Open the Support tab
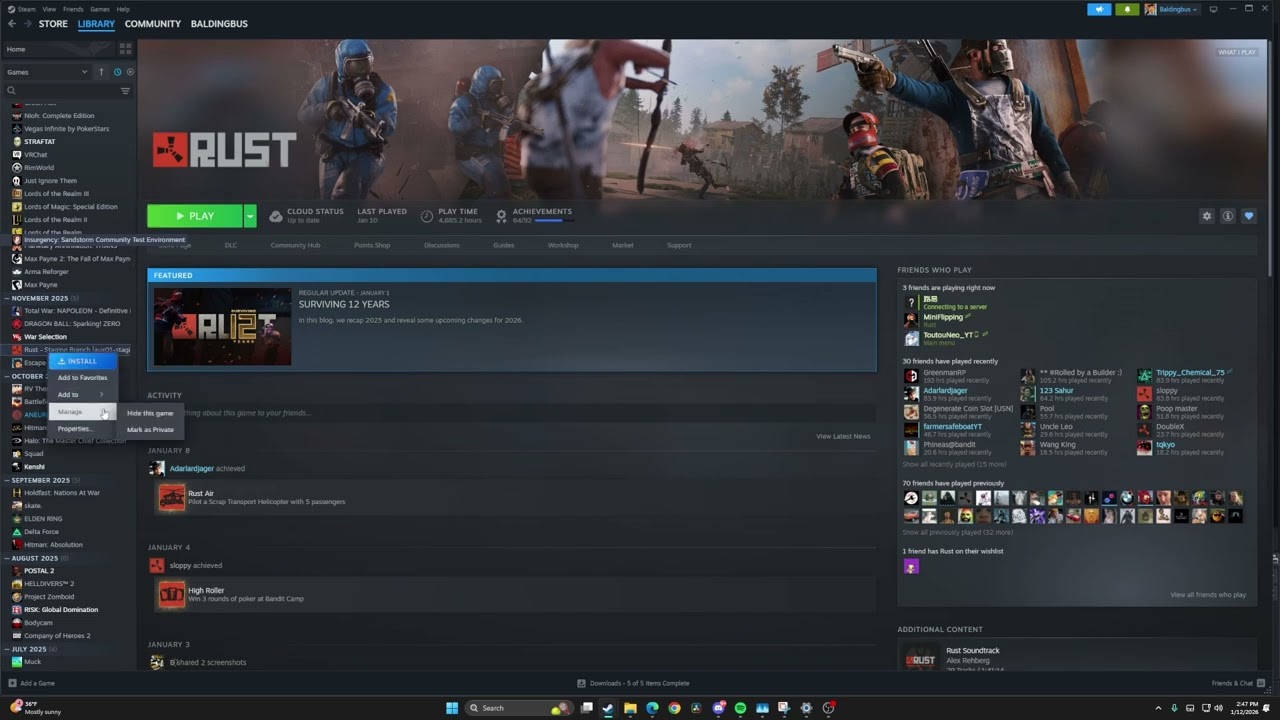 coord(679,245)
